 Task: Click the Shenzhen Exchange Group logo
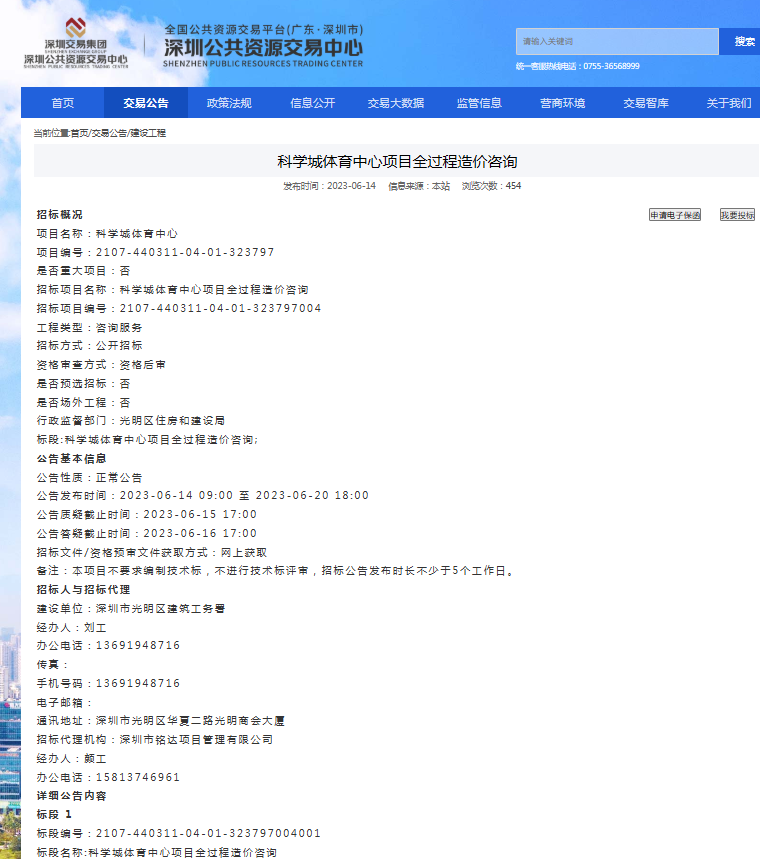pos(75,43)
